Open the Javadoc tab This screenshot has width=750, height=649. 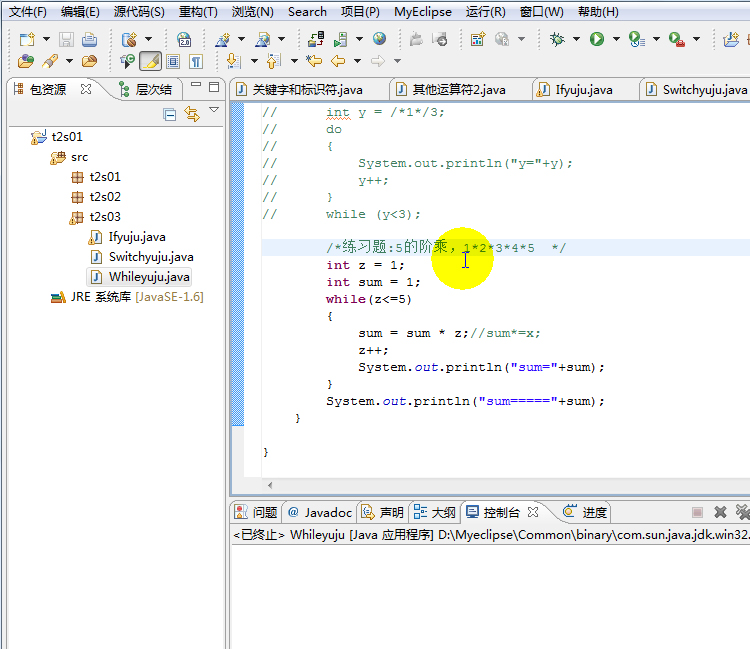pos(320,512)
